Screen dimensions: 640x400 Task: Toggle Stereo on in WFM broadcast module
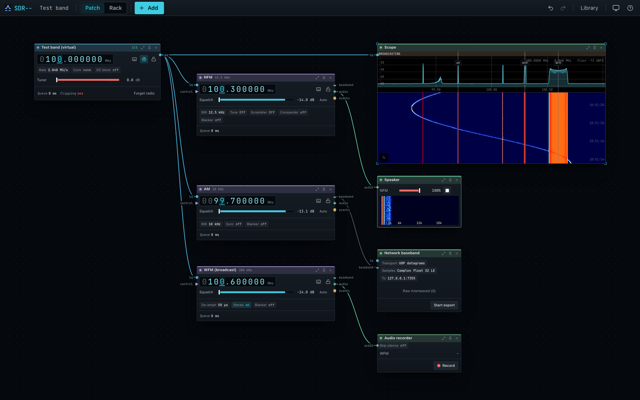[241, 305]
